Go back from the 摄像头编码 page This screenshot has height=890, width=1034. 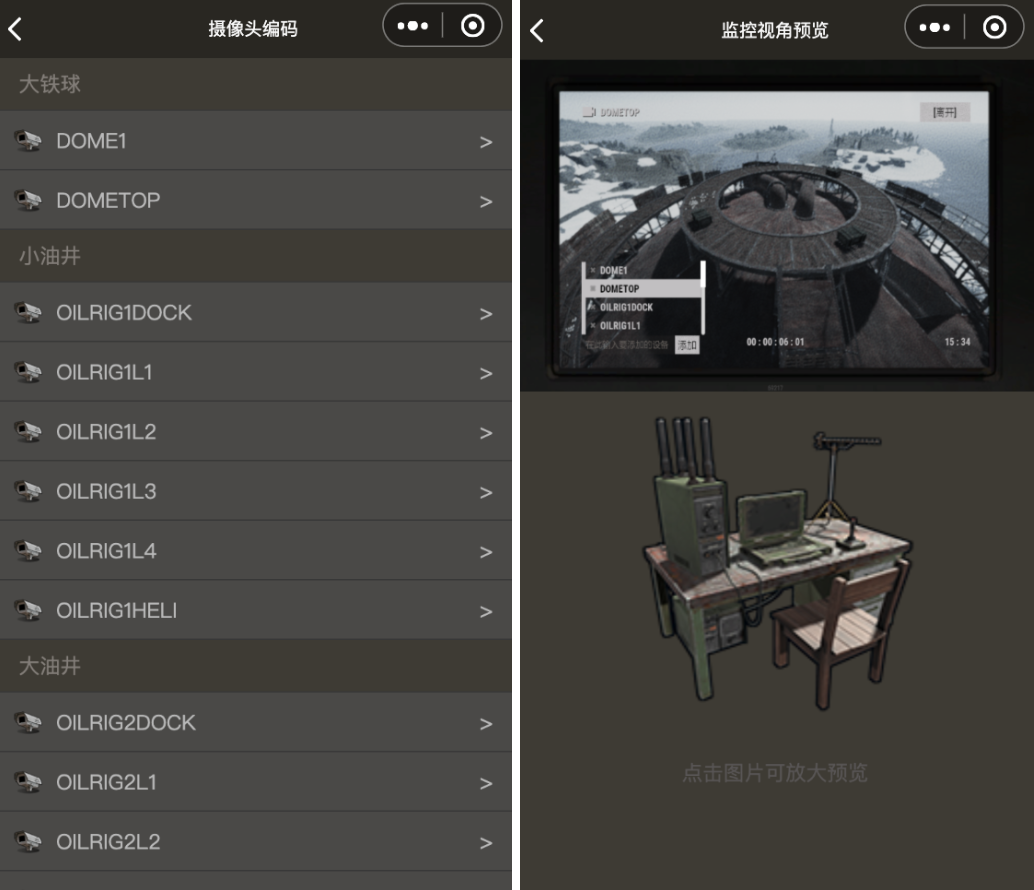coord(15,29)
